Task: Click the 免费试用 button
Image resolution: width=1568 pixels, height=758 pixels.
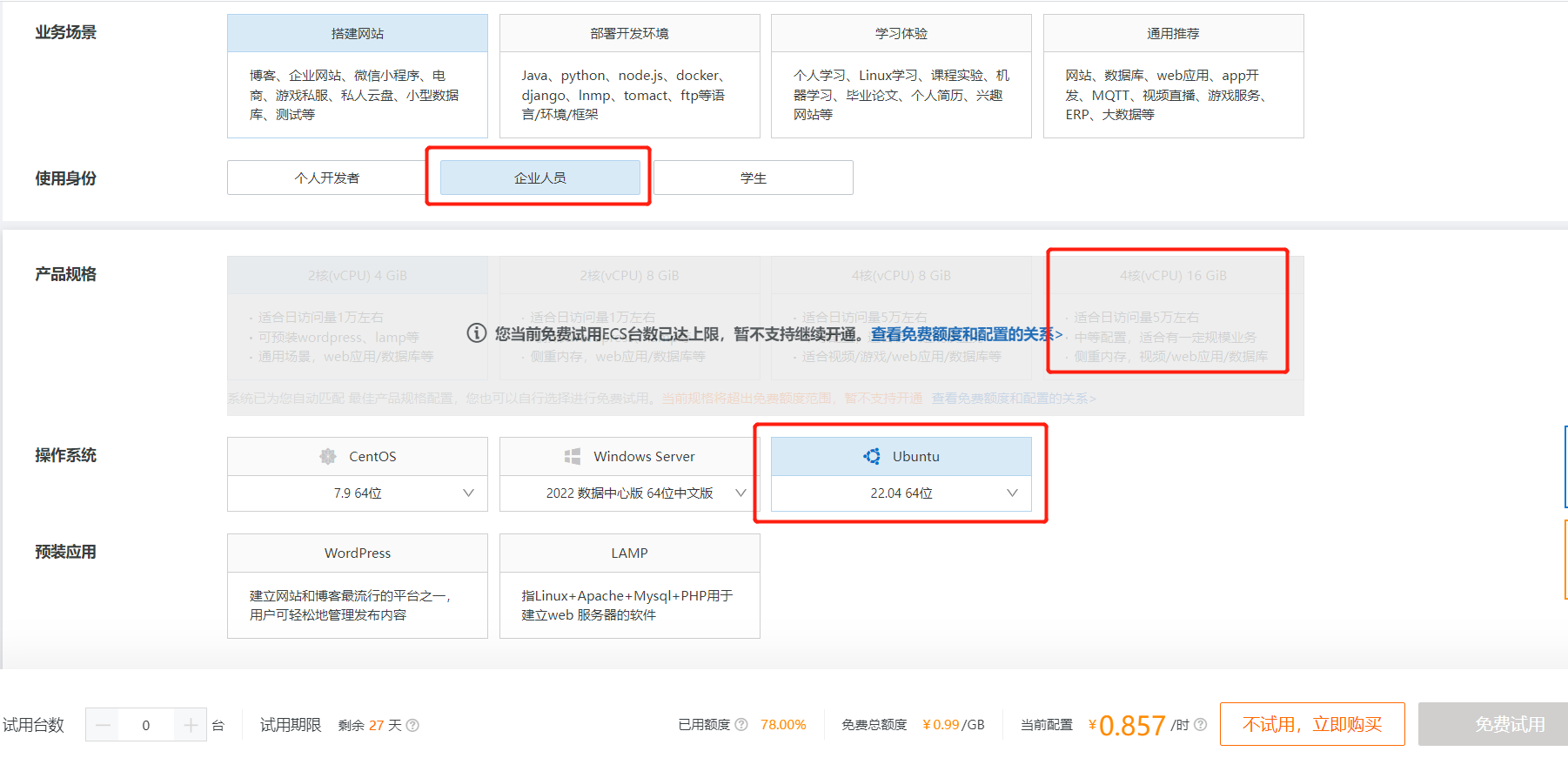Action: 1493,724
